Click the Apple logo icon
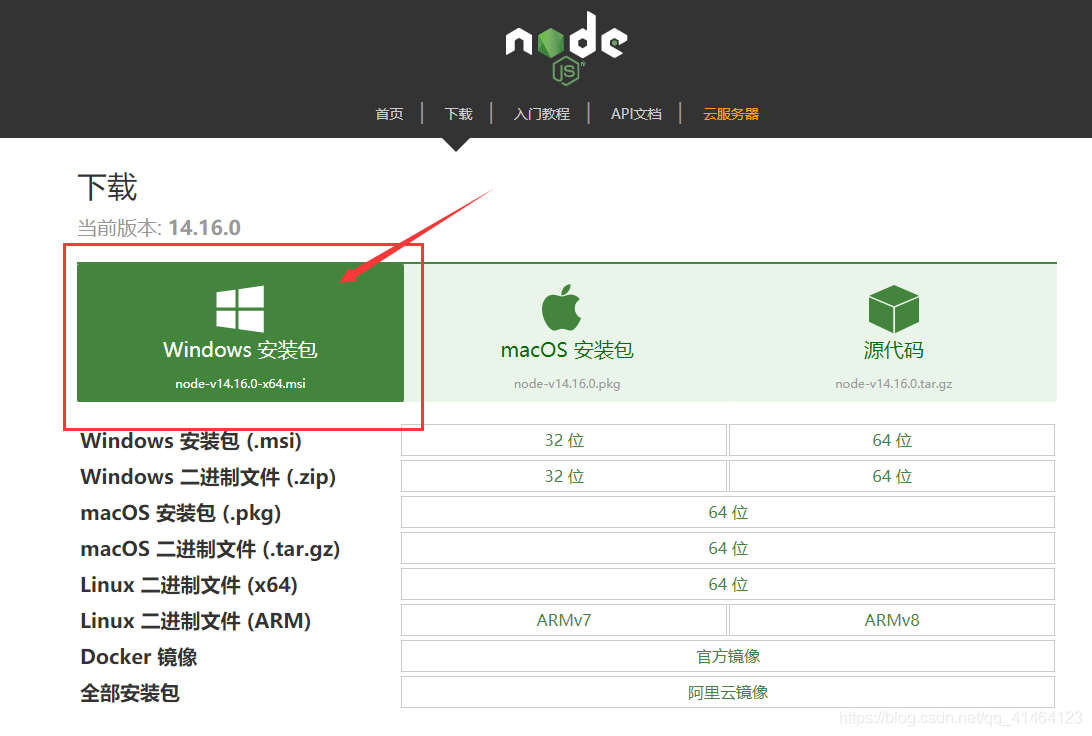1092x736 pixels. tap(561, 307)
